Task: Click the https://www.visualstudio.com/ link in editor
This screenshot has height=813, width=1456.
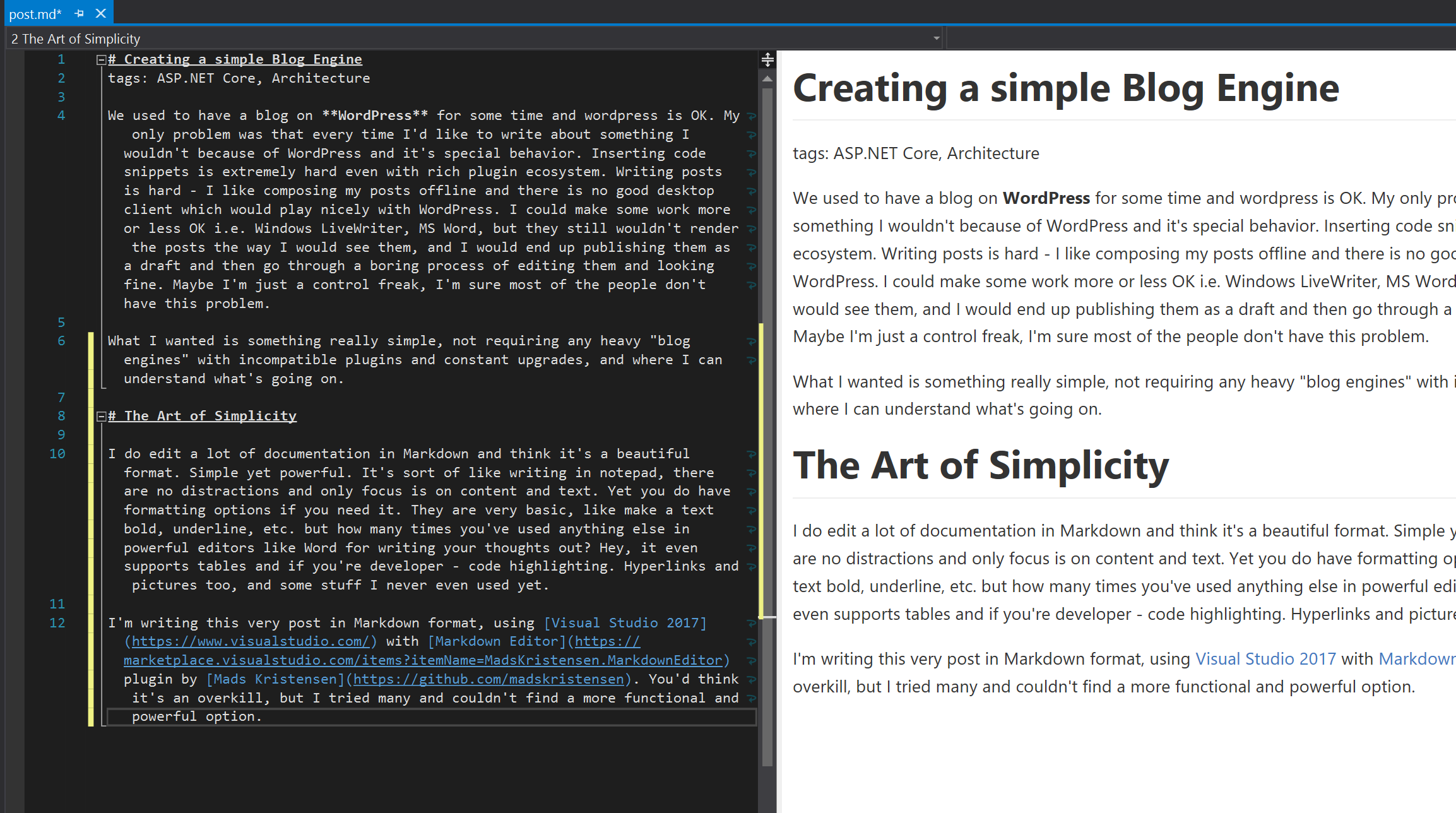Action: click(x=251, y=641)
